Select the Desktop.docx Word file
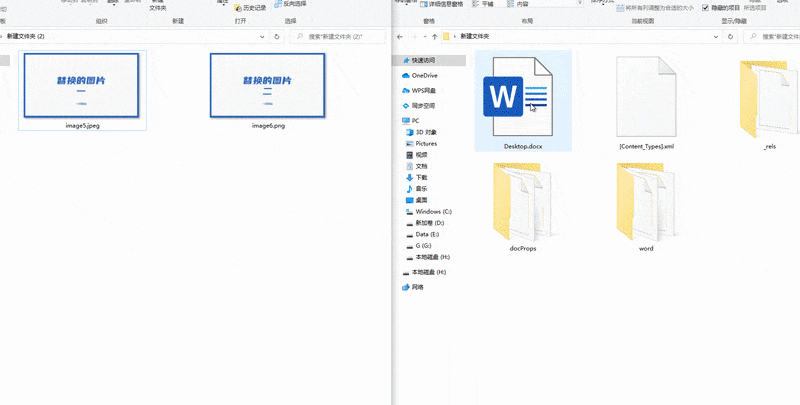This screenshot has height=405, width=800. (523, 101)
